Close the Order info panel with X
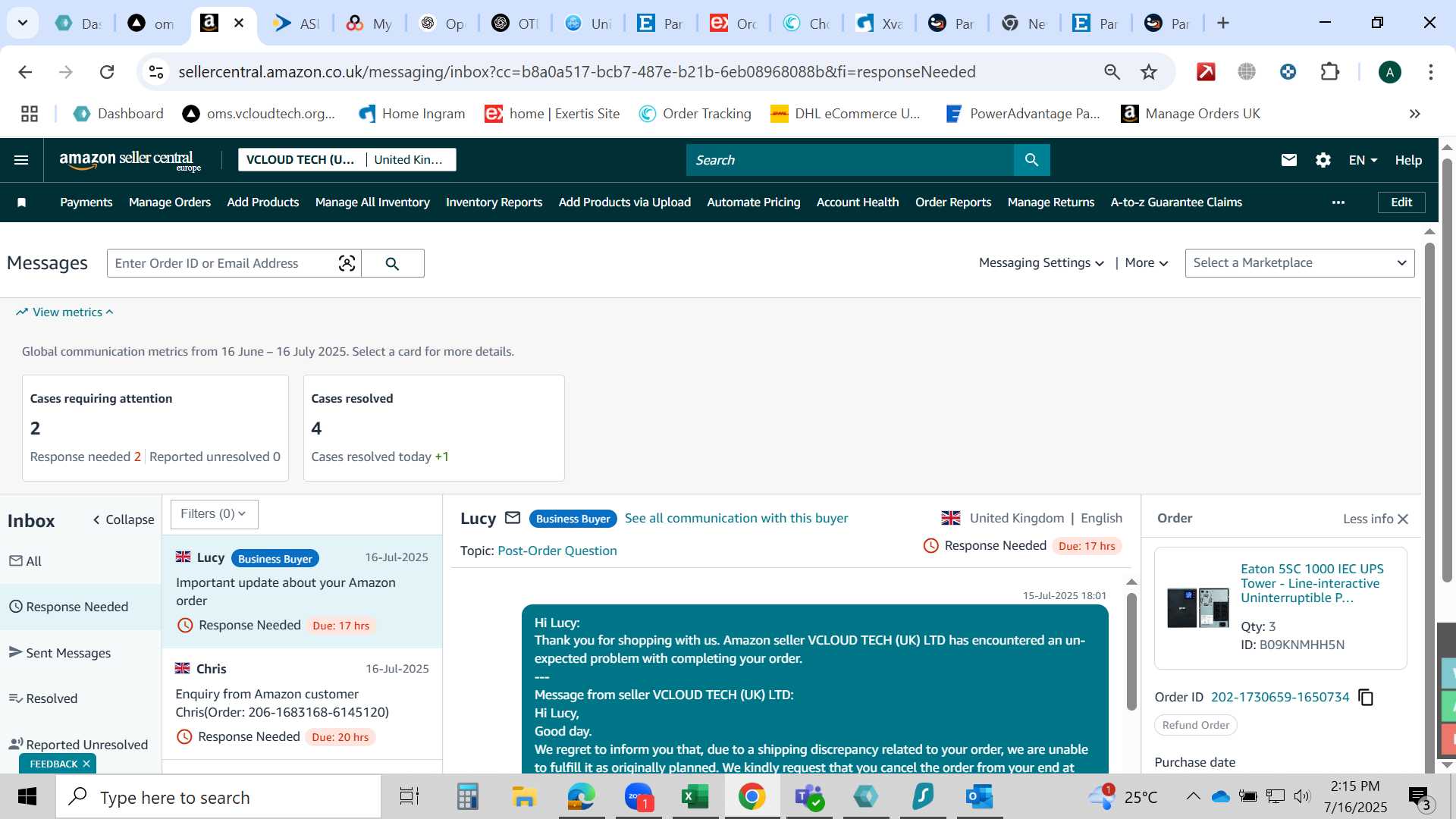1456x819 pixels. [1403, 519]
